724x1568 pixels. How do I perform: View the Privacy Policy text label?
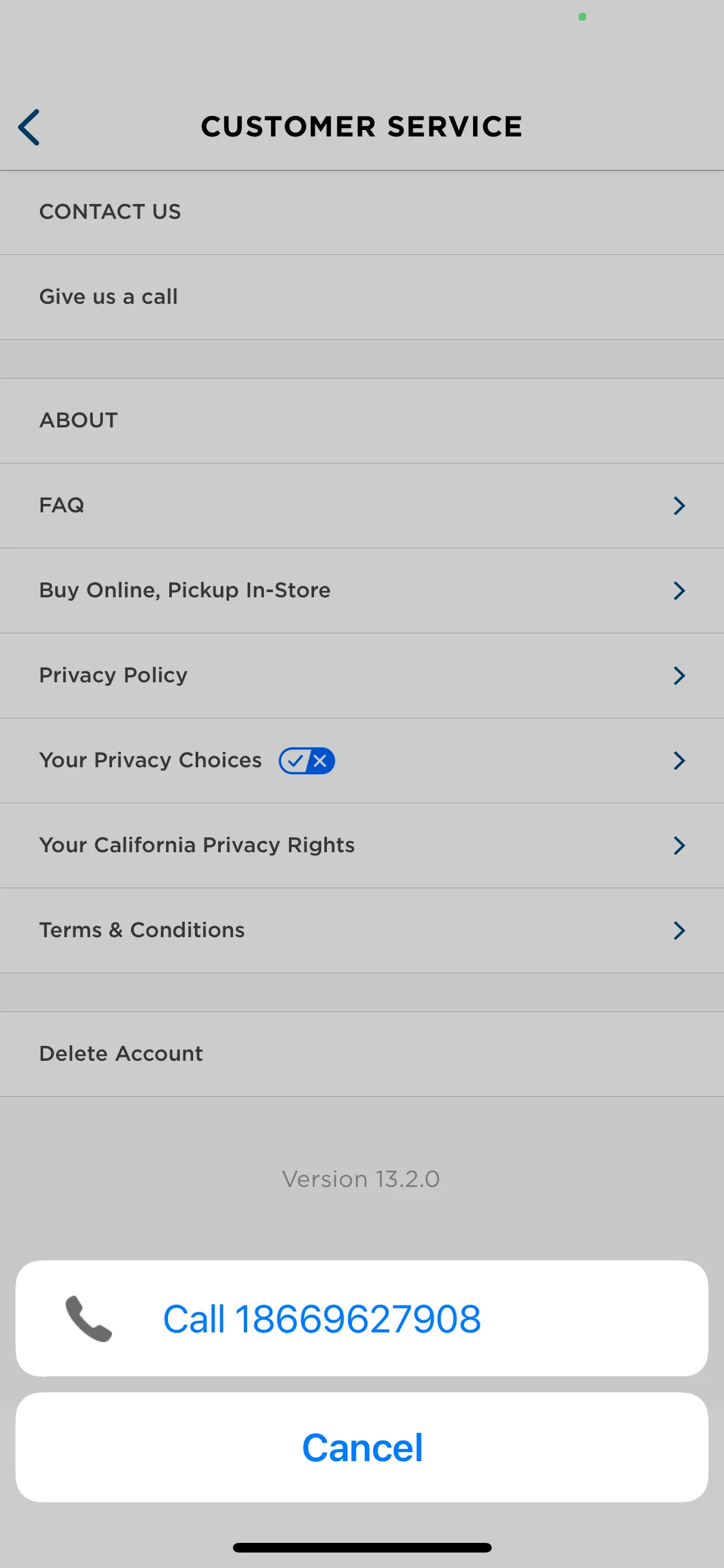point(113,675)
